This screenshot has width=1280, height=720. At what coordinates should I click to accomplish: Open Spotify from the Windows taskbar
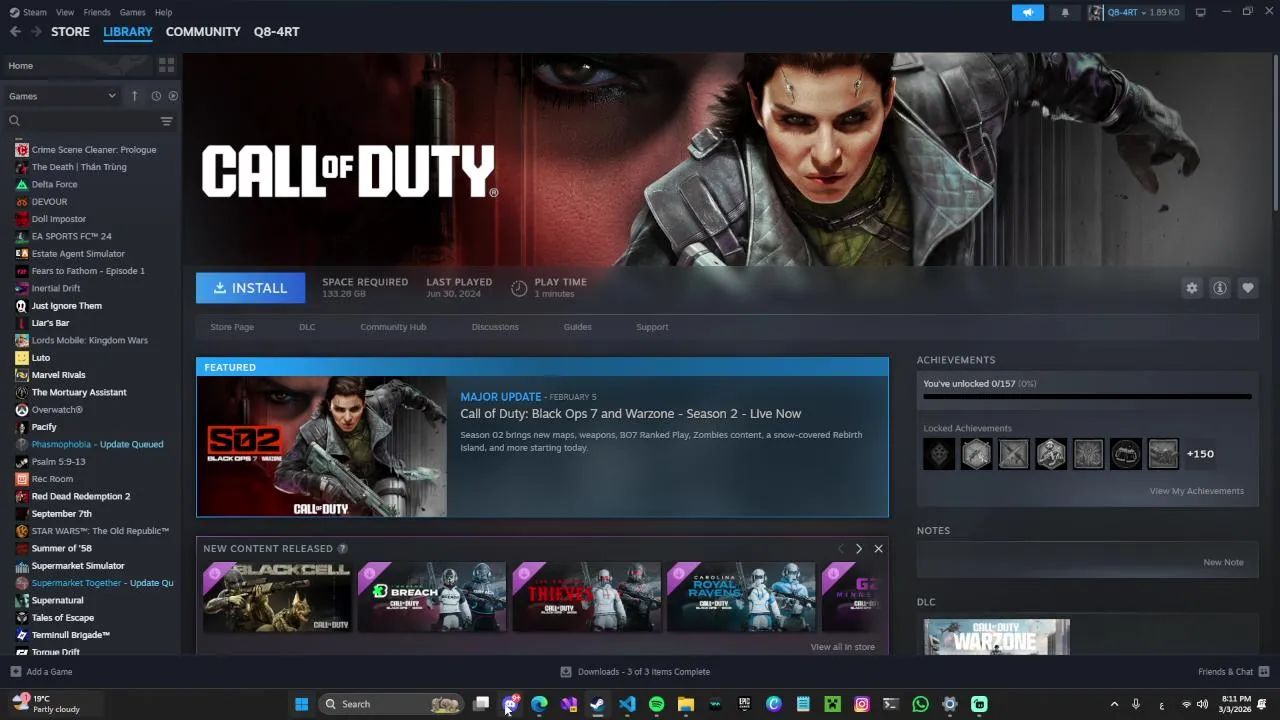[656, 704]
